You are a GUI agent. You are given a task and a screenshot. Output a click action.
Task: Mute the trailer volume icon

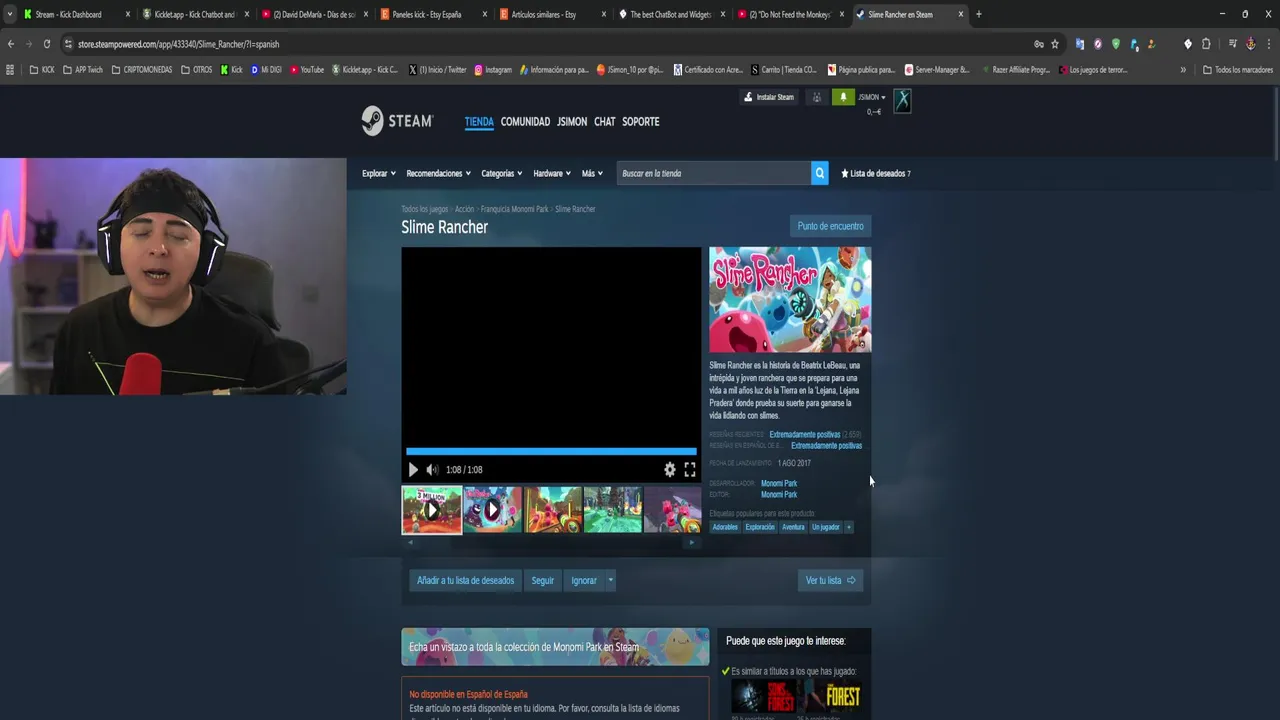432,470
